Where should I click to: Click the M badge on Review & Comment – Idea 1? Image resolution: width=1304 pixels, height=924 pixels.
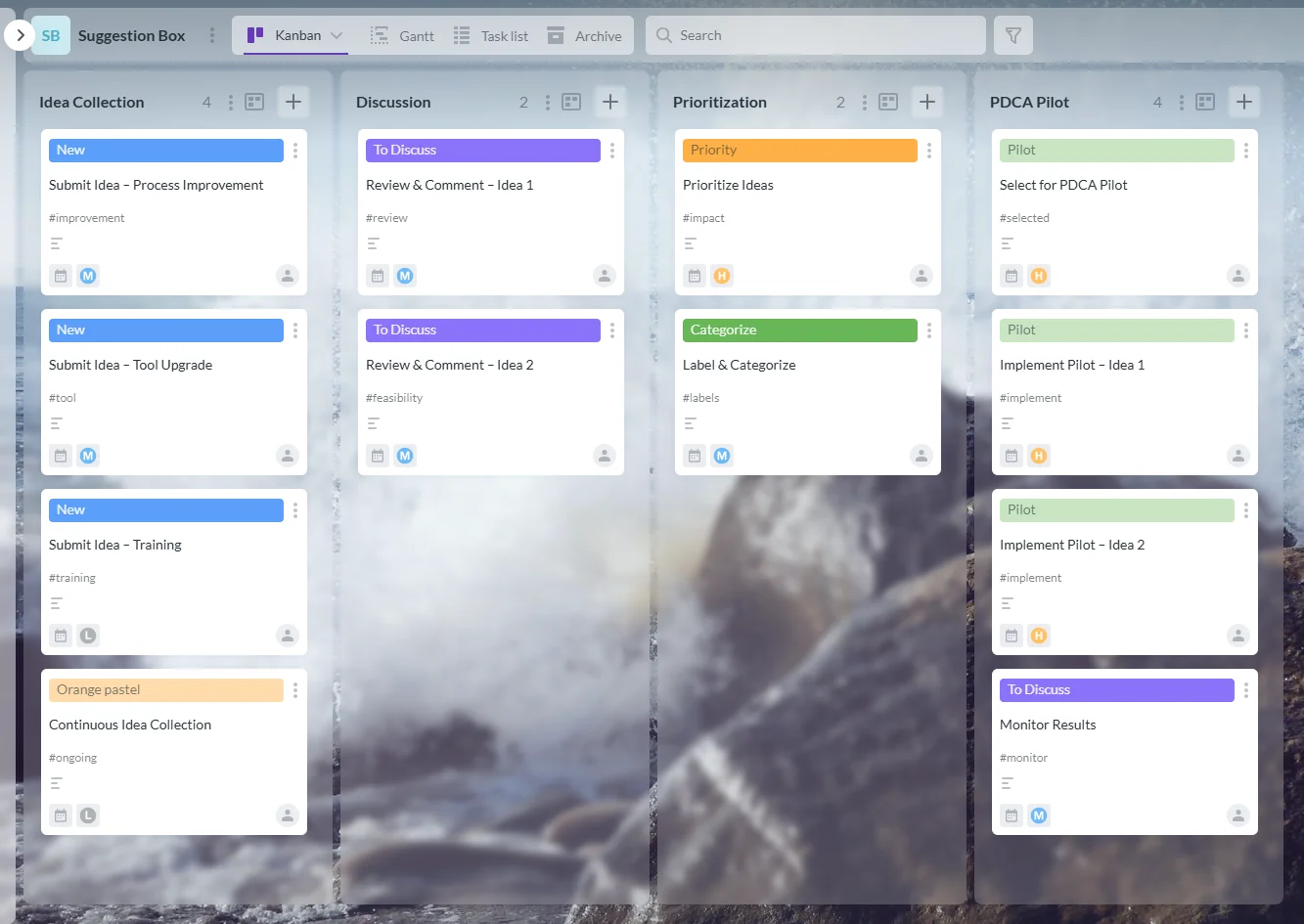[x=404, y=275]
